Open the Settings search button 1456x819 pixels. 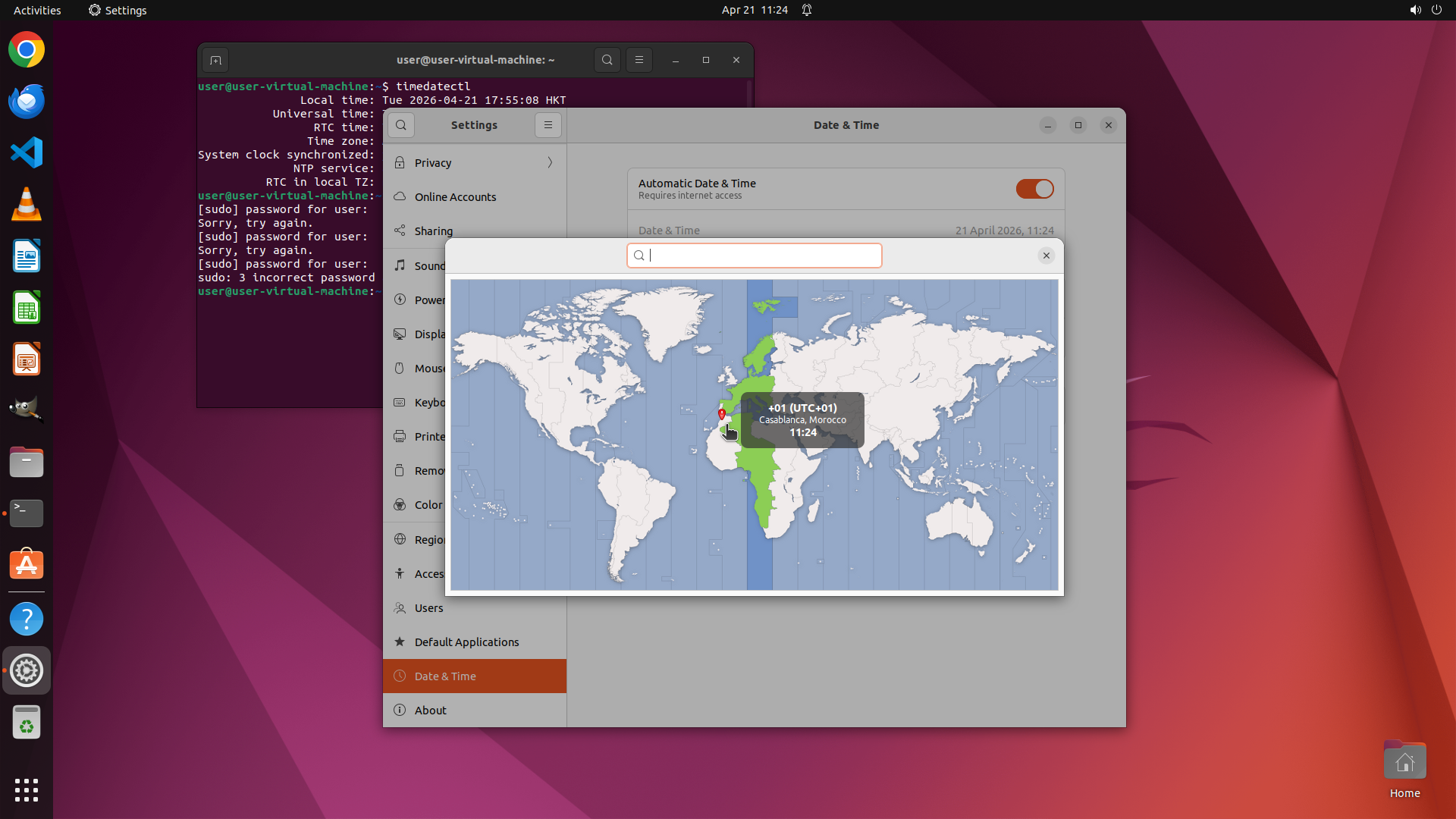pos(401,125)
